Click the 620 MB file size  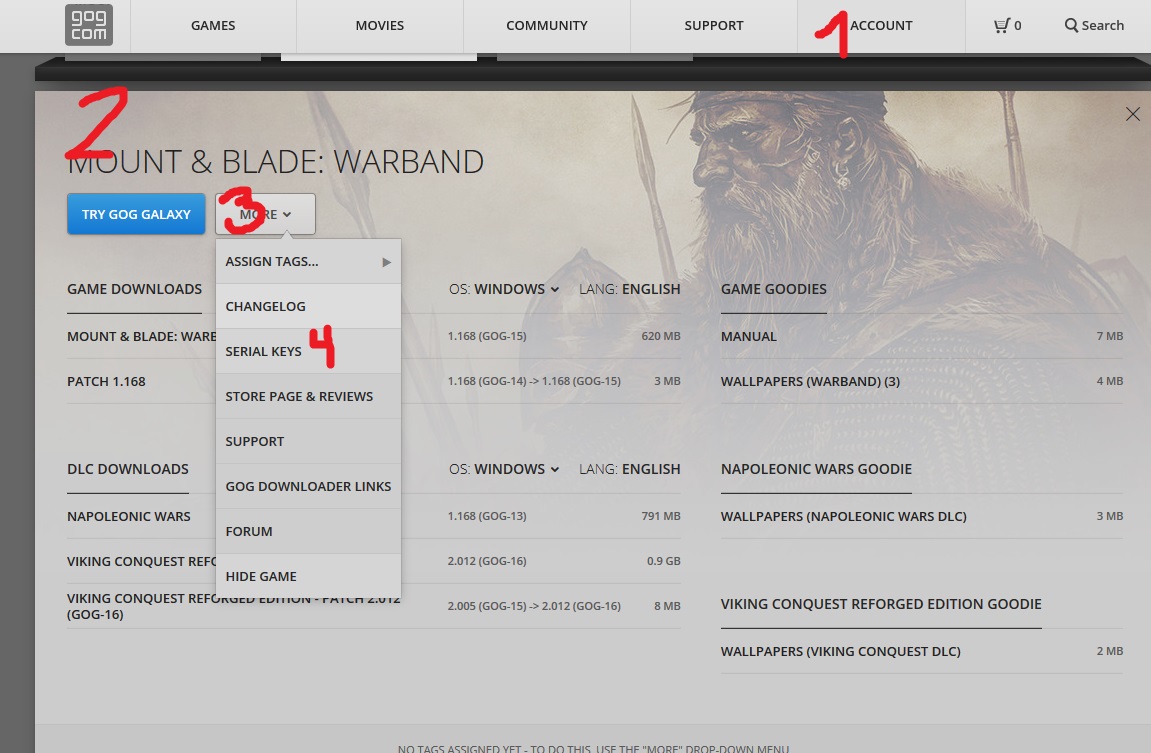(x=661, y=336)
